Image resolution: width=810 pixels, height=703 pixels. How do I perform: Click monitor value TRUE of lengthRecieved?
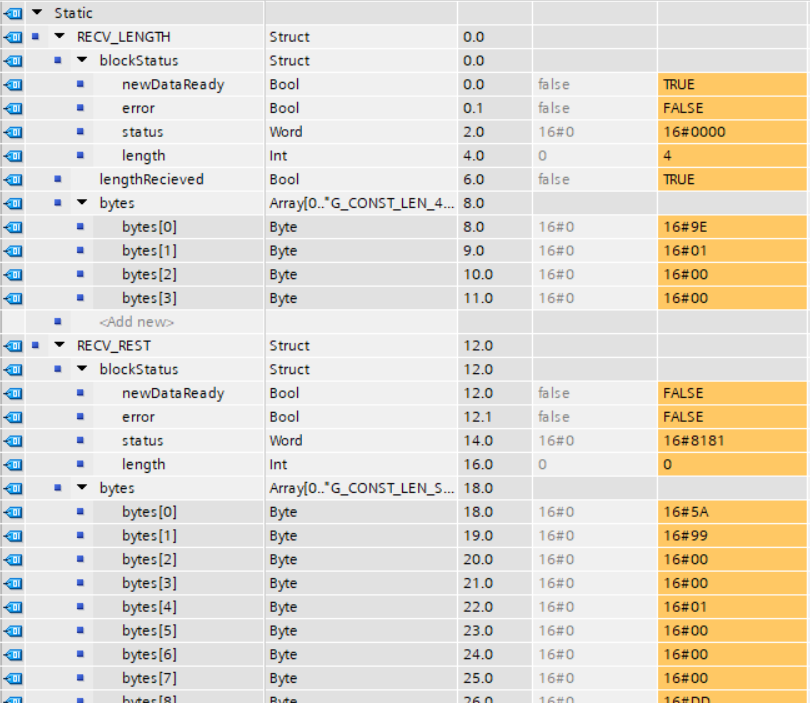pos(732,179)
